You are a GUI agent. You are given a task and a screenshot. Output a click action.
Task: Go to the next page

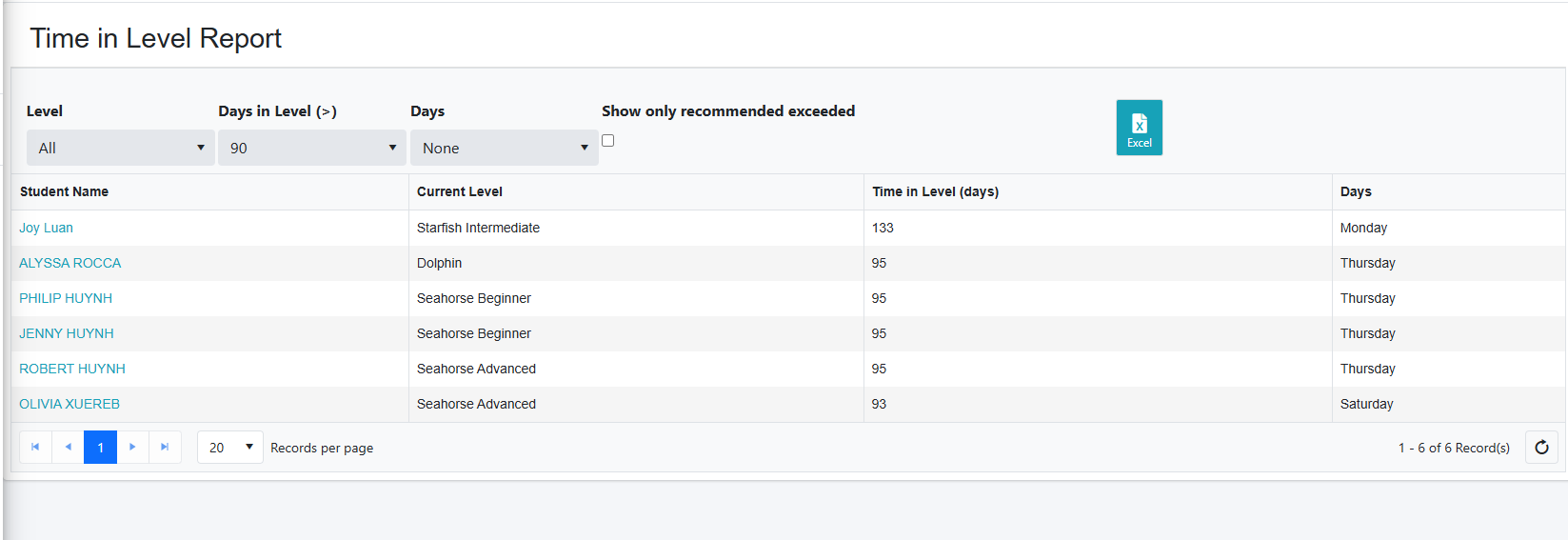132,448
